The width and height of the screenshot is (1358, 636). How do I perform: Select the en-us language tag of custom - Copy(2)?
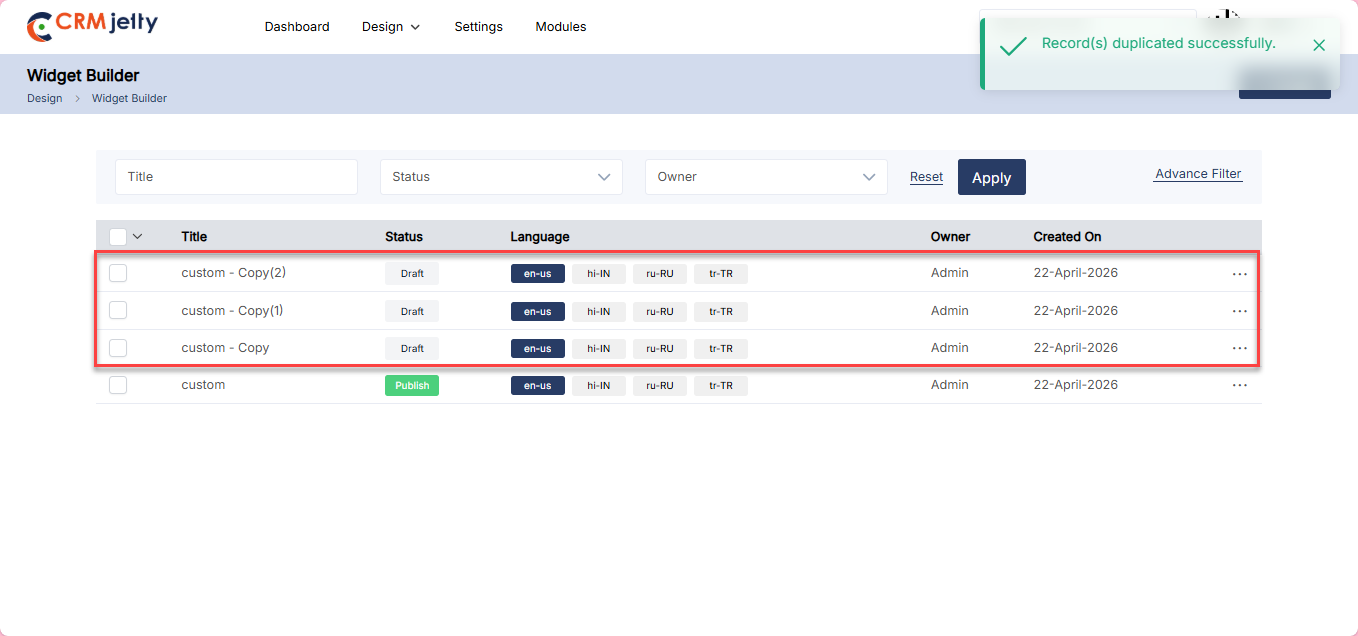[x=537, y=274]
